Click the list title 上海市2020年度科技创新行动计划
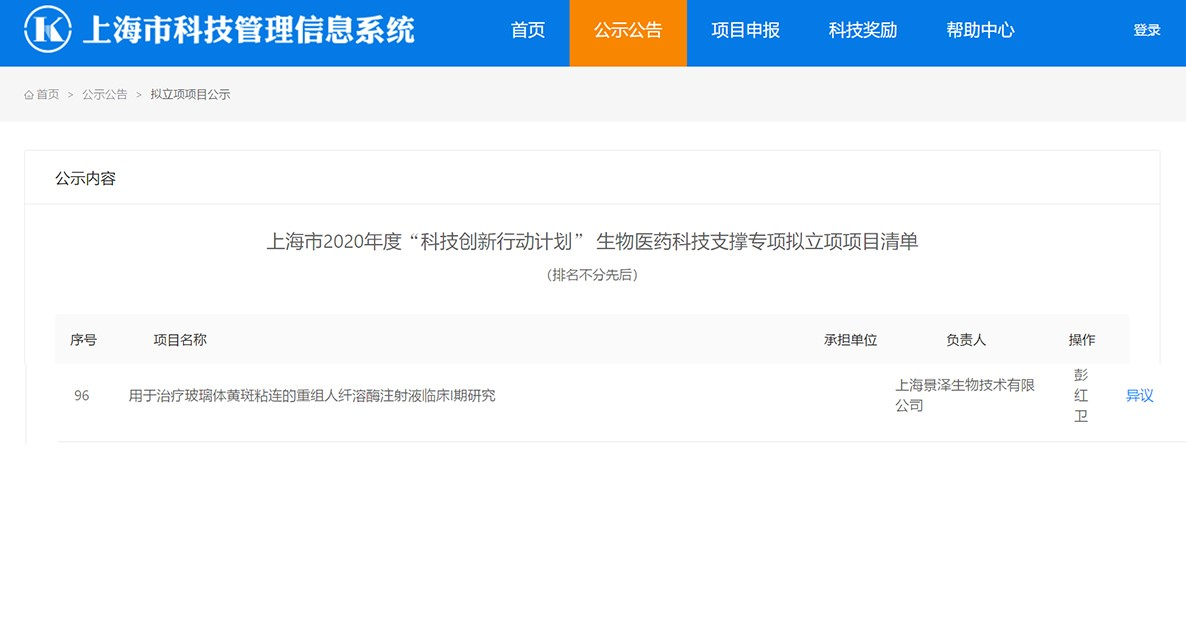 (x=592, y=242)
